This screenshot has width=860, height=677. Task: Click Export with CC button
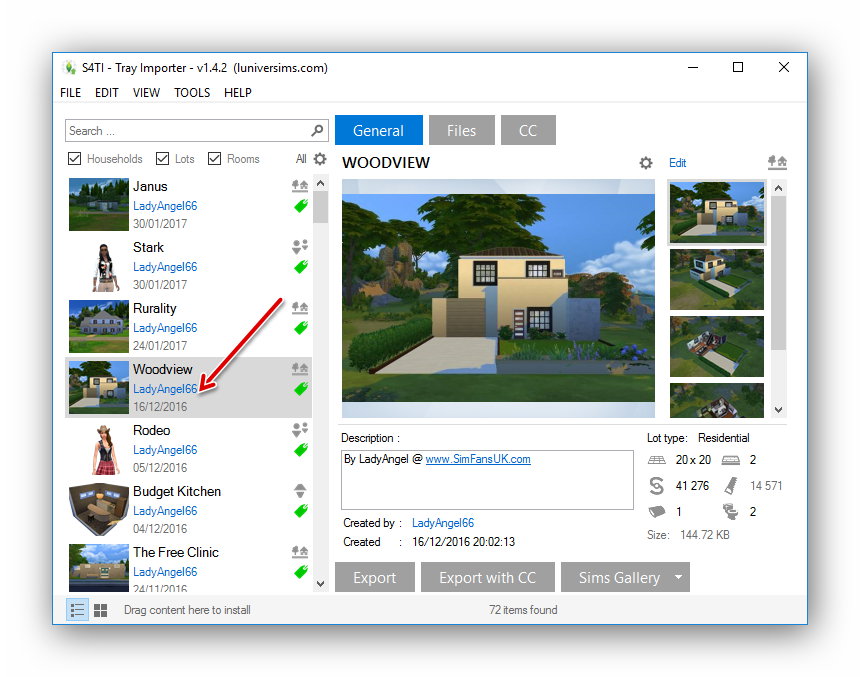click(x=488, y=577)
